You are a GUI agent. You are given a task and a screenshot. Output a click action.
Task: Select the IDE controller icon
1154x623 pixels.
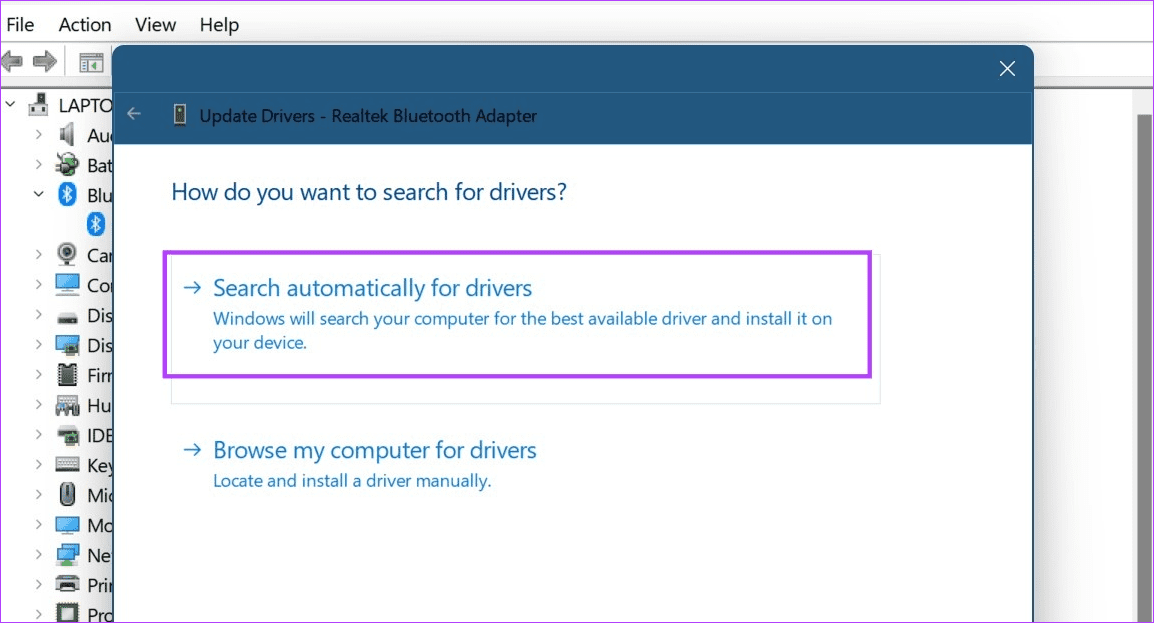click(x=67, y=435)
